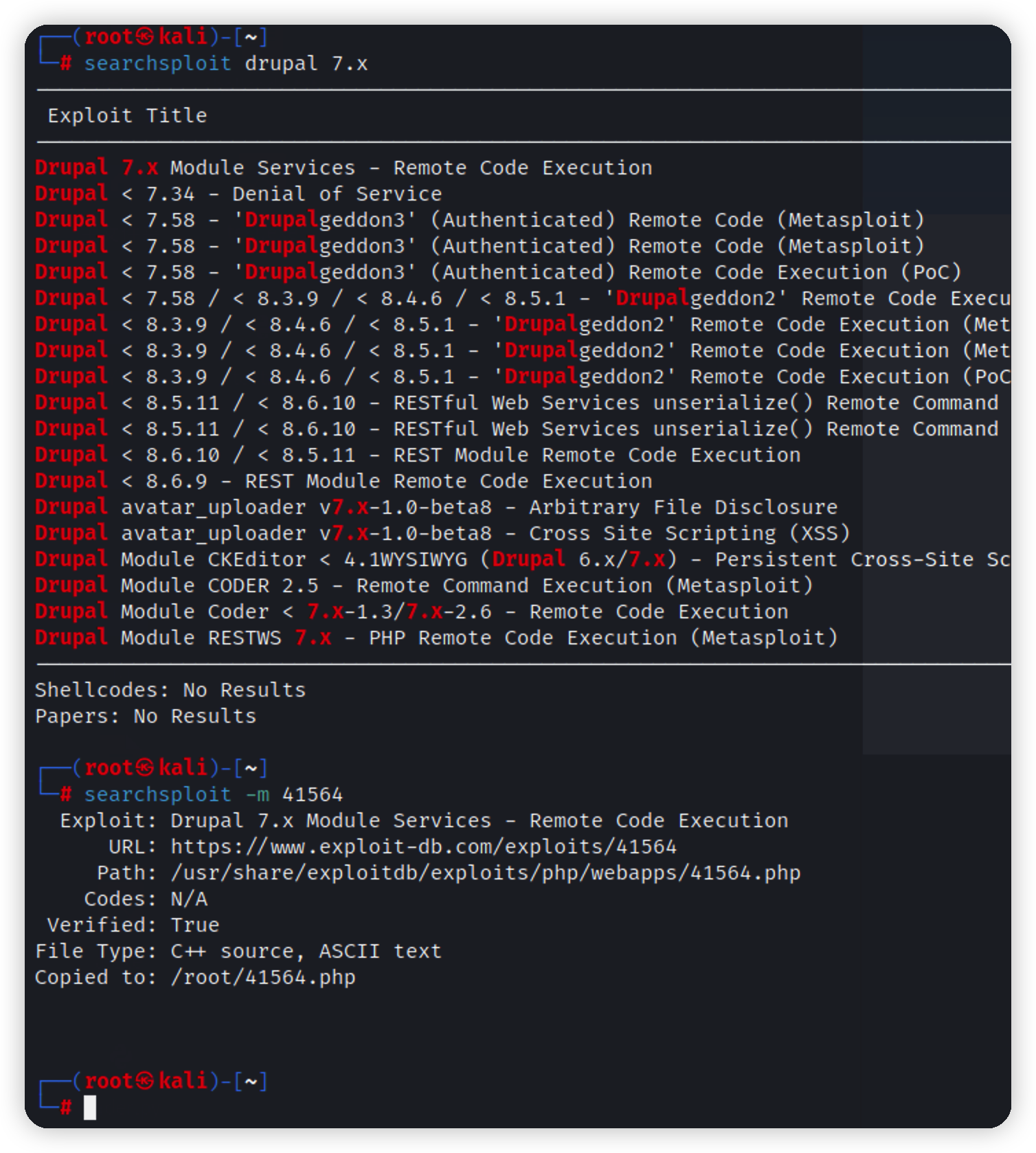The height and width of the screenshot is (1153, 1036).
Task: Select the Drupalgeddon3 '(PoC)' result line
Action: pos(498,272)
